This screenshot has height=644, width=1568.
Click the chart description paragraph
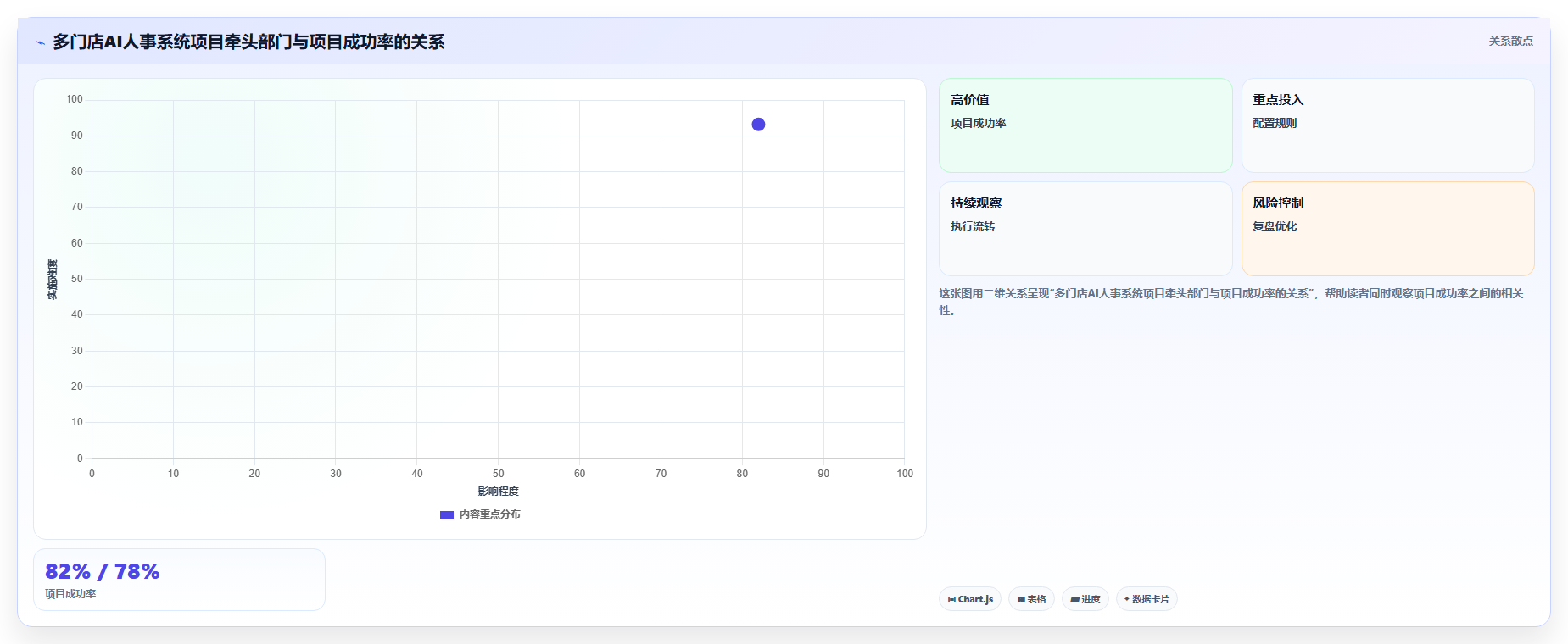coord(1231,302)
